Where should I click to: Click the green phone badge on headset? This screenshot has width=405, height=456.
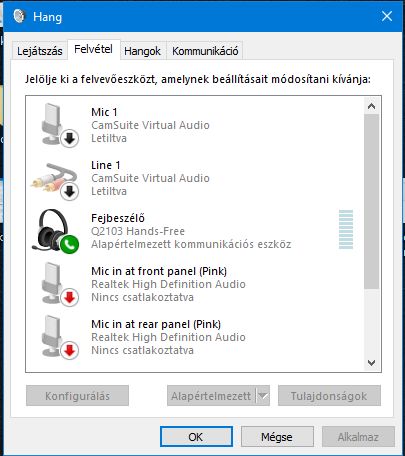69,244
